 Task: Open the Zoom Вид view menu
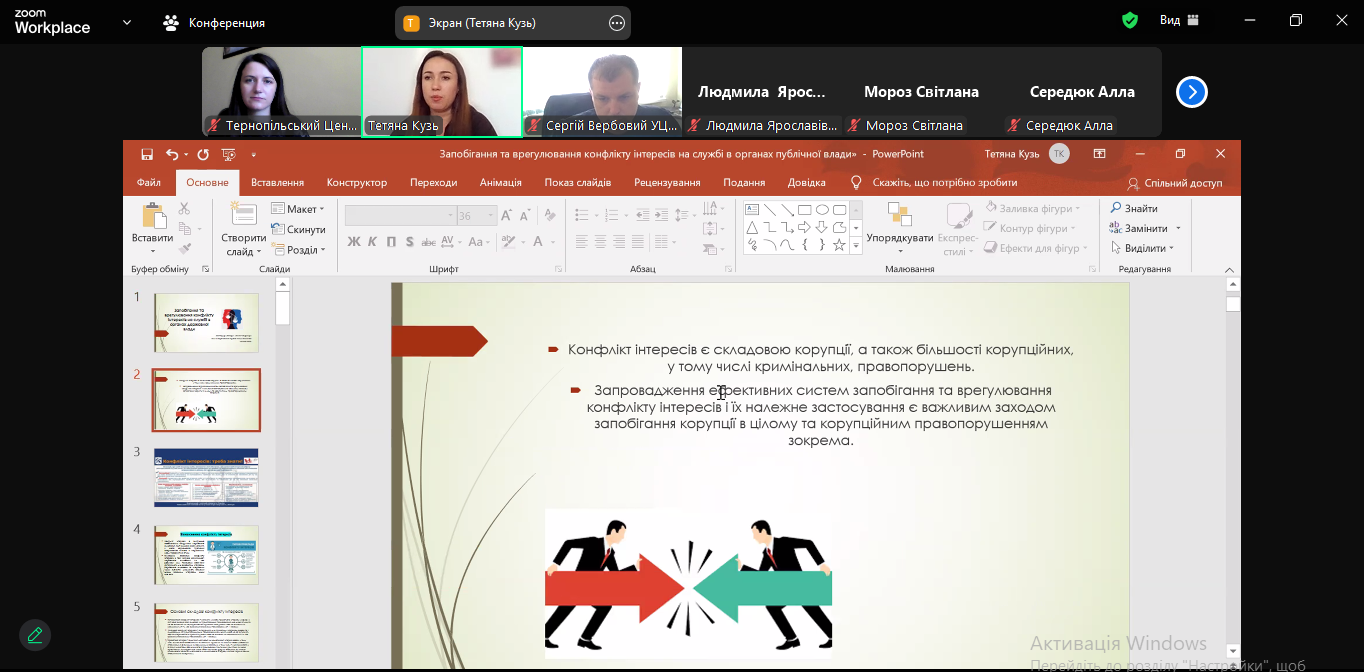1179,20
